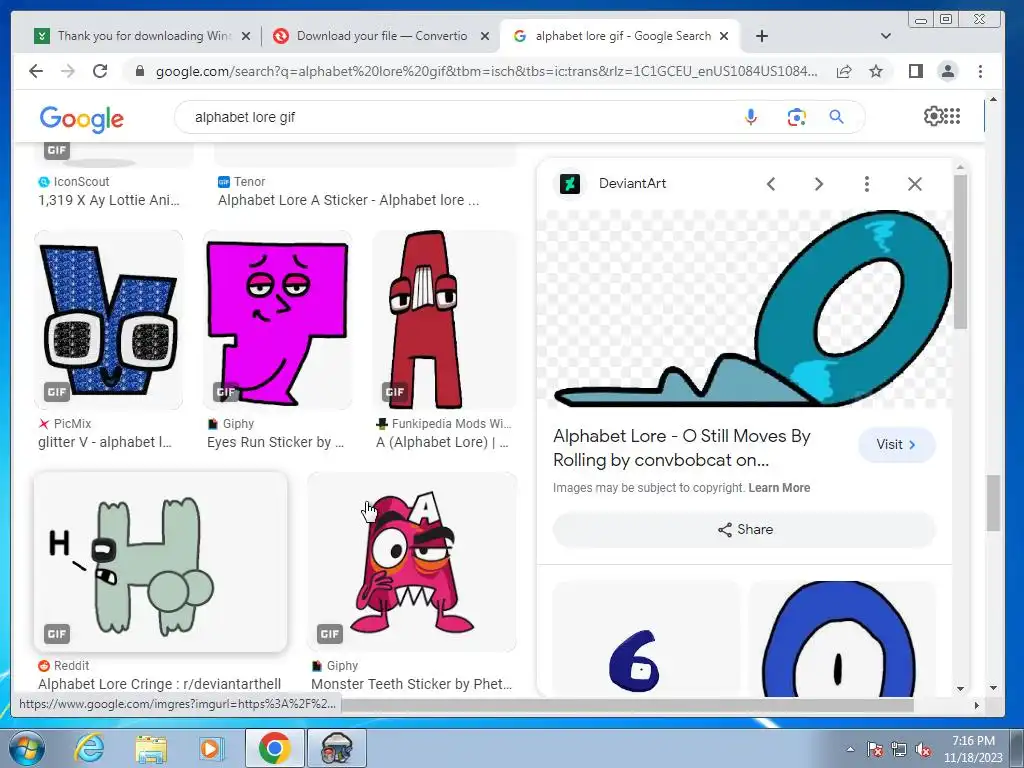The image size is (1024, 768).
Task: Show previous image in preview panel
Action: (771, 184)
